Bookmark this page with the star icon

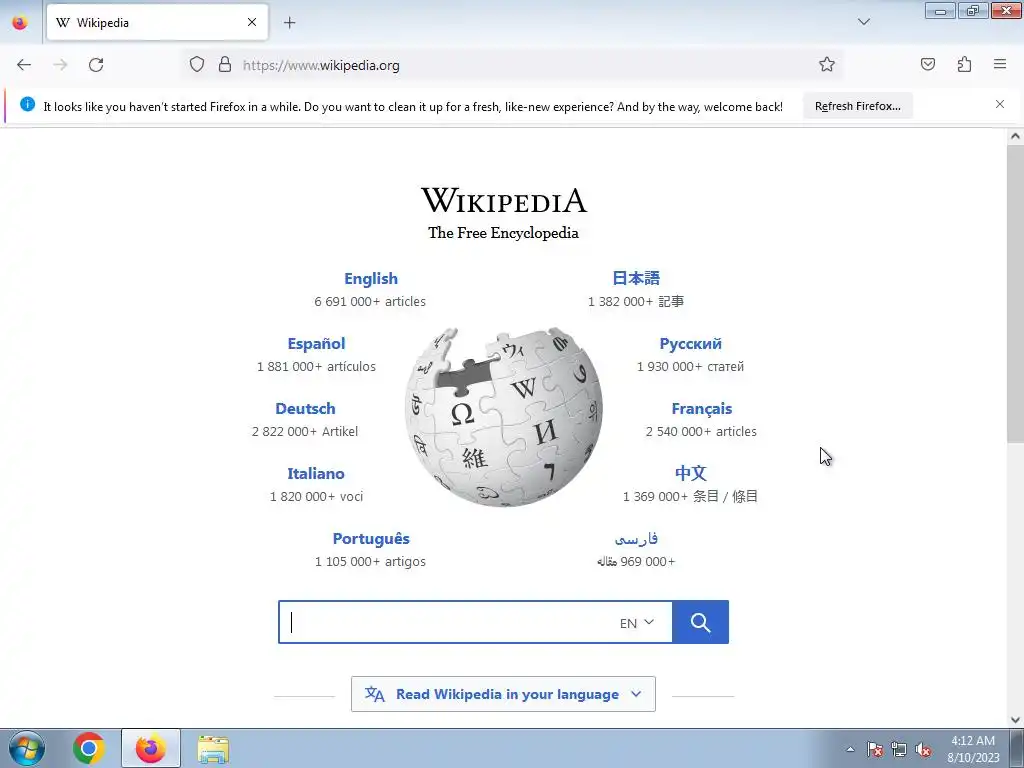(x=827, y=65)
